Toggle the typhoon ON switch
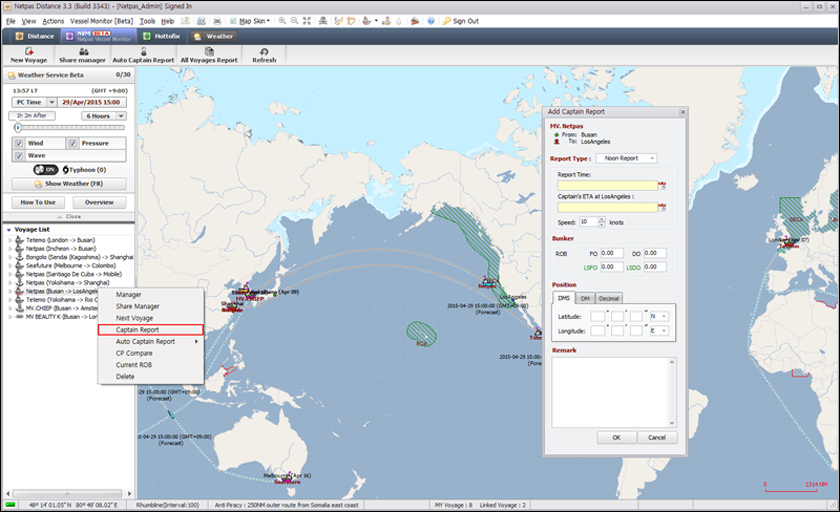 [46, 170]
